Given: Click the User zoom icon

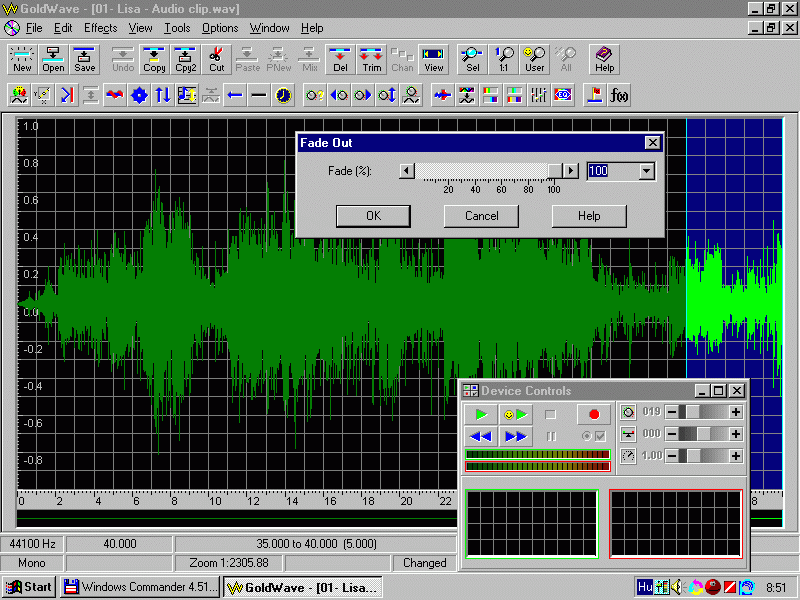Looking at the screenshot, I should pyautogui.click(x=535, y=60).
